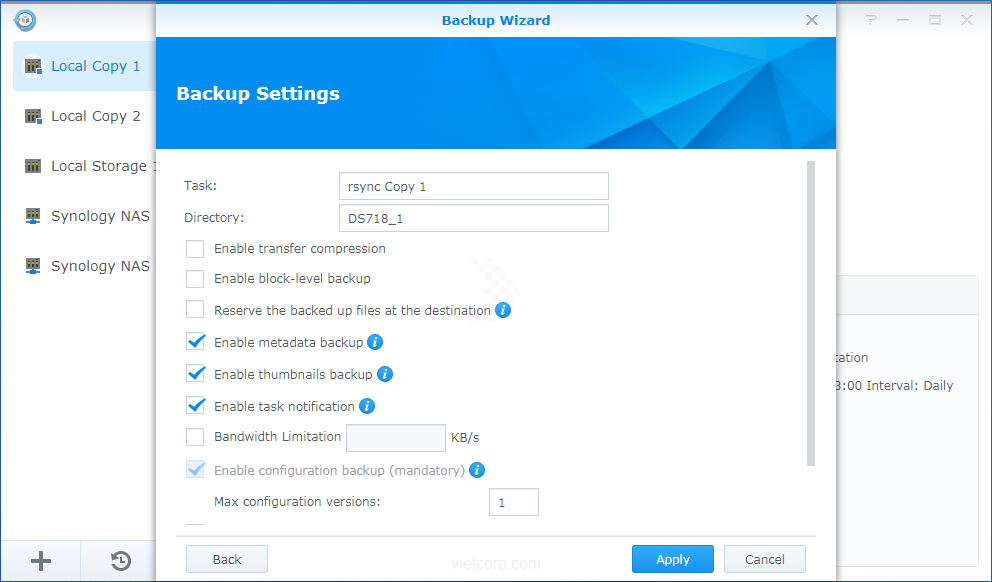Screen dimensions: 992x582
Task: Click info icon beside Reserve backed up files
Action: (x=503, y=310)
